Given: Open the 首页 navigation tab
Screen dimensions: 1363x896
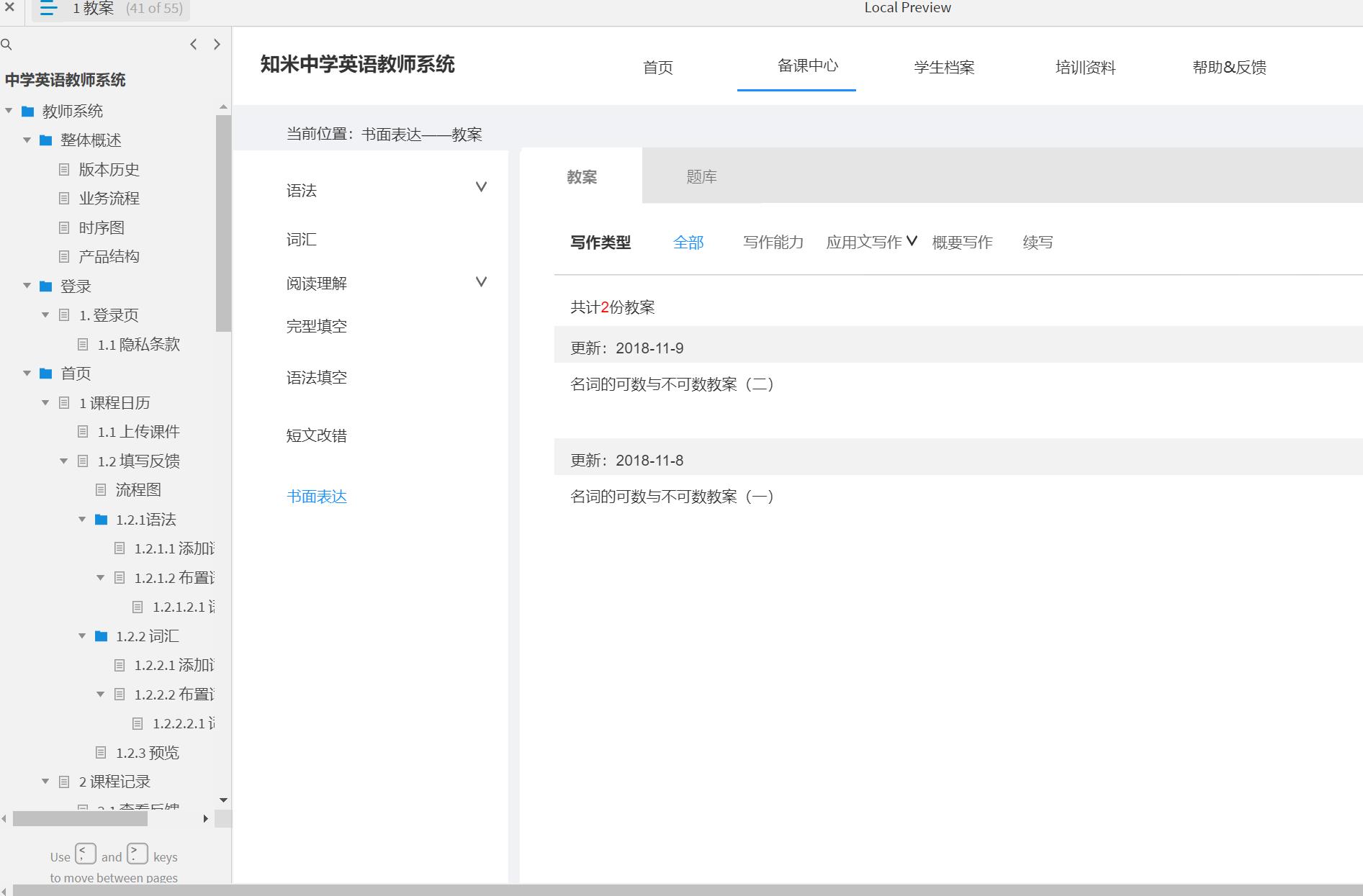Looking at the screenshot, I should click(x=658, y=68).
